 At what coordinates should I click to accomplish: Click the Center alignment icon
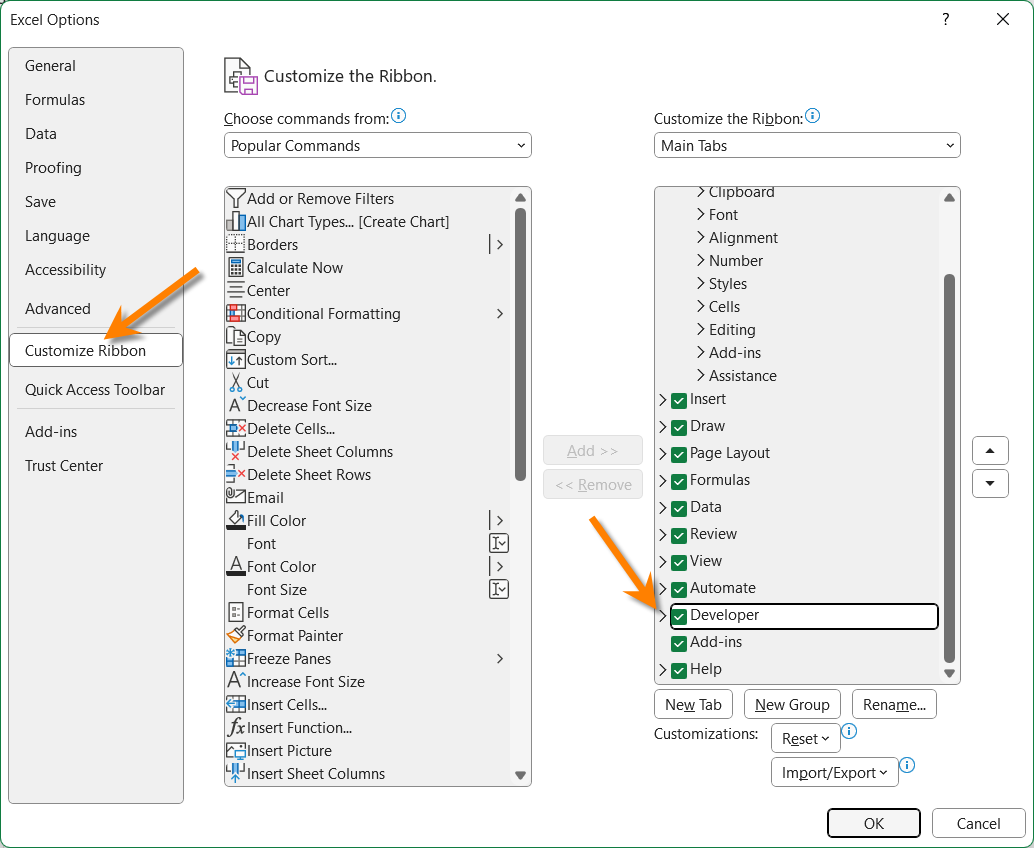235,291
